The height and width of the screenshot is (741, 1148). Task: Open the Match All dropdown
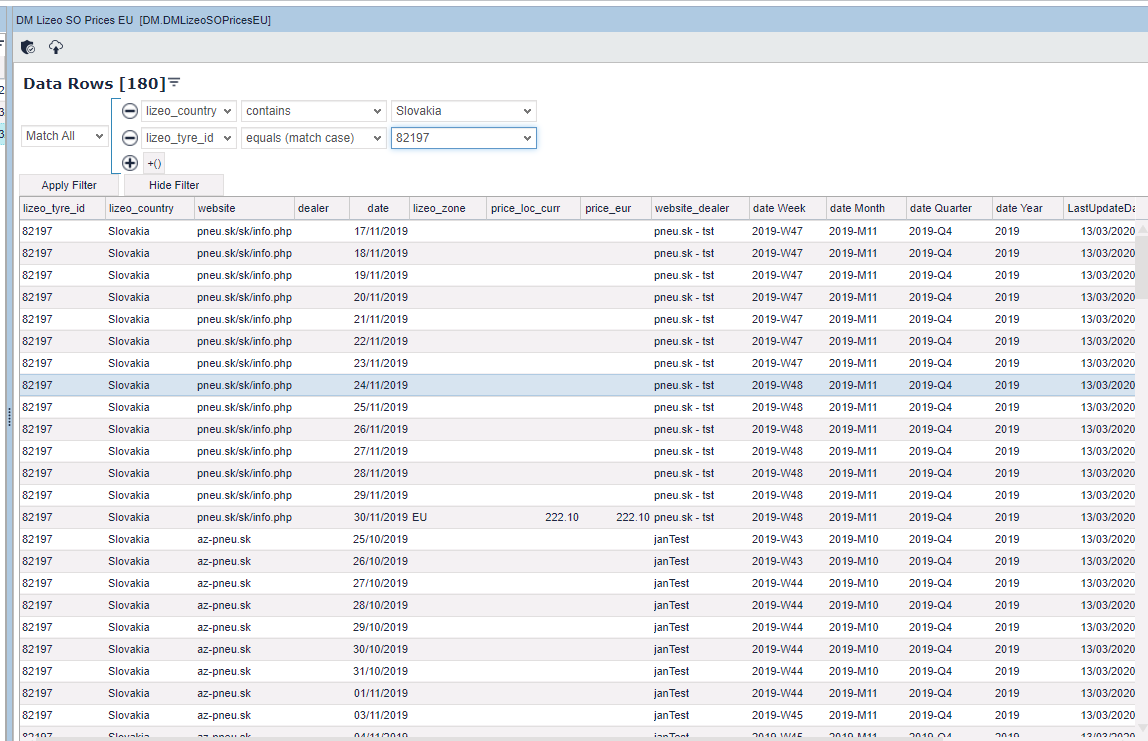(x=65, y=136)
